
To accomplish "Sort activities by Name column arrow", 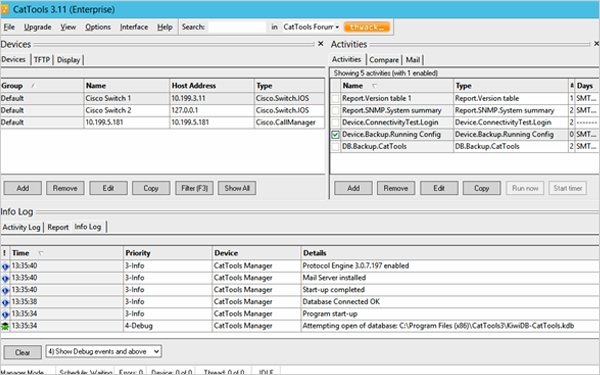I will click(375, 86).
